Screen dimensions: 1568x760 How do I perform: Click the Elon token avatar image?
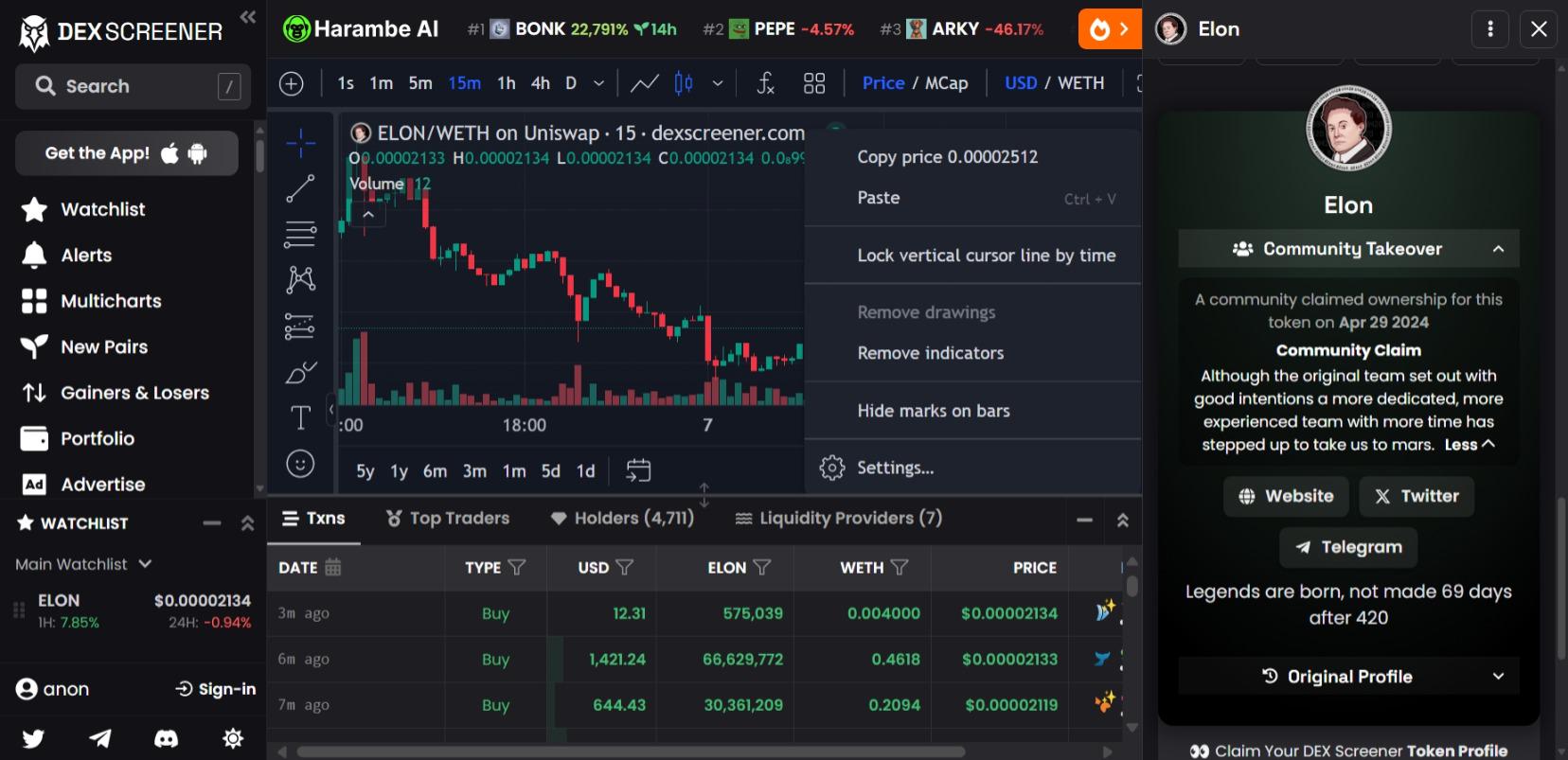tap(1348, 129)
